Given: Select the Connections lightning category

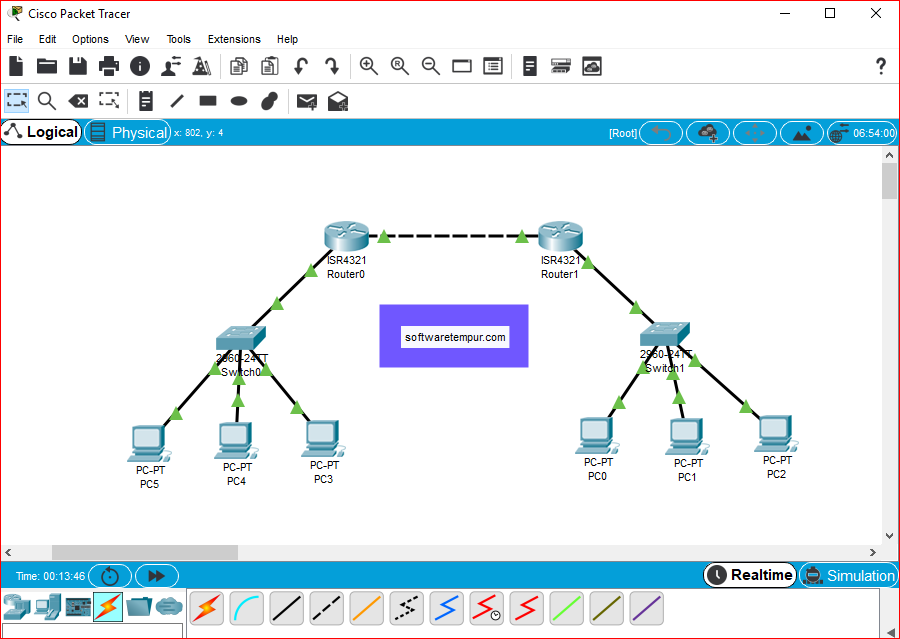Looking at the screenshot, I should (108, 607).
